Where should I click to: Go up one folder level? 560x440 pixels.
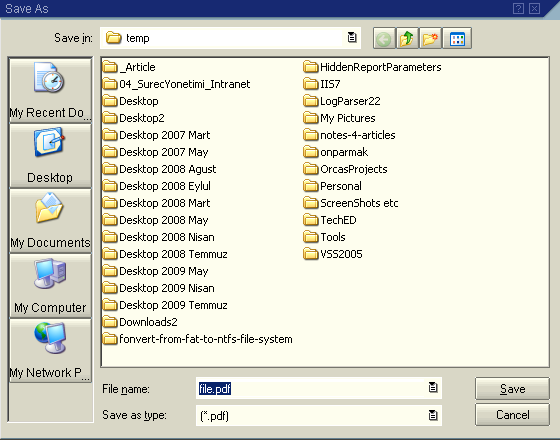pos(407,38)
